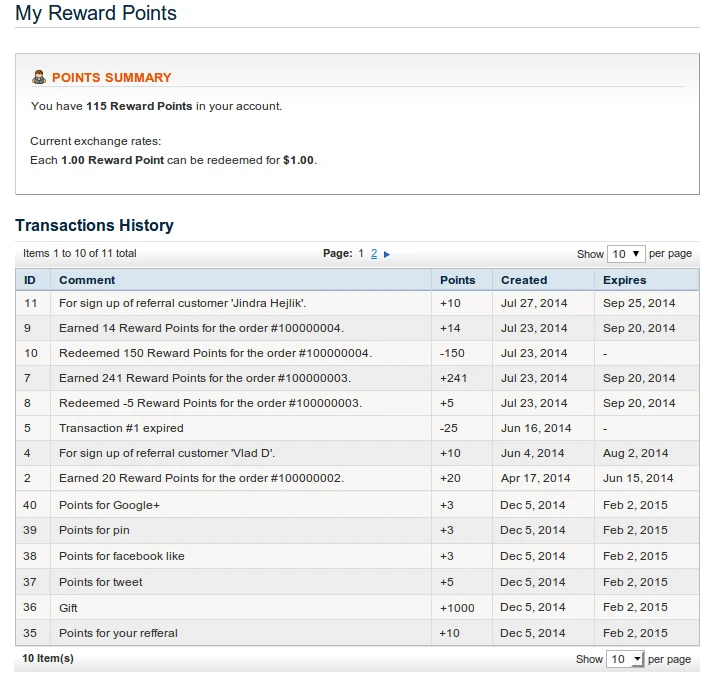
Task: Click the ID column header
Action: [30, 280]
